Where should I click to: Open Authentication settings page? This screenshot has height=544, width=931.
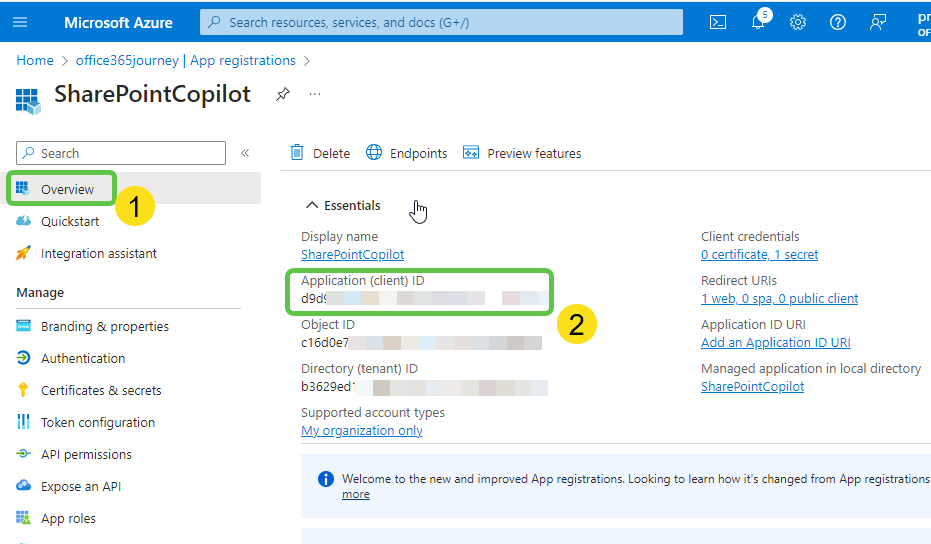(83, 358)
